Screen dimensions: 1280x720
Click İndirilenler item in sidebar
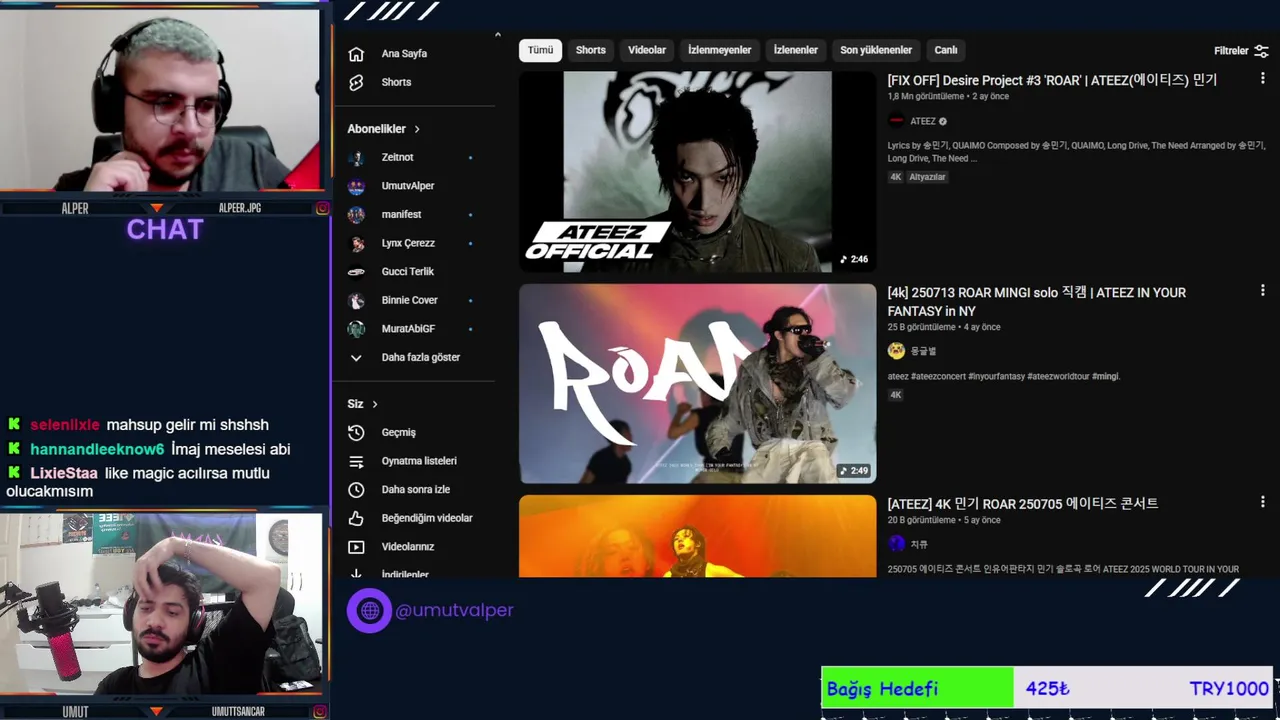click(x=404, y=574)
